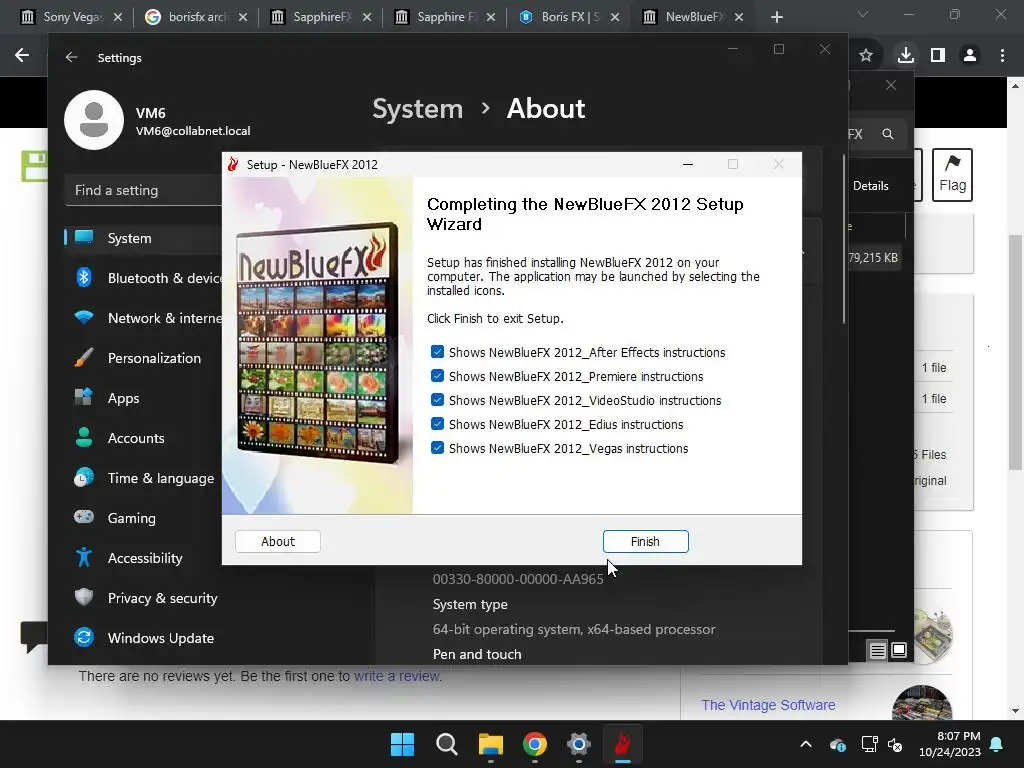Uncheck Vegas instructions checkbox
Screen dimensions: 1024x768
coord(438,448)
